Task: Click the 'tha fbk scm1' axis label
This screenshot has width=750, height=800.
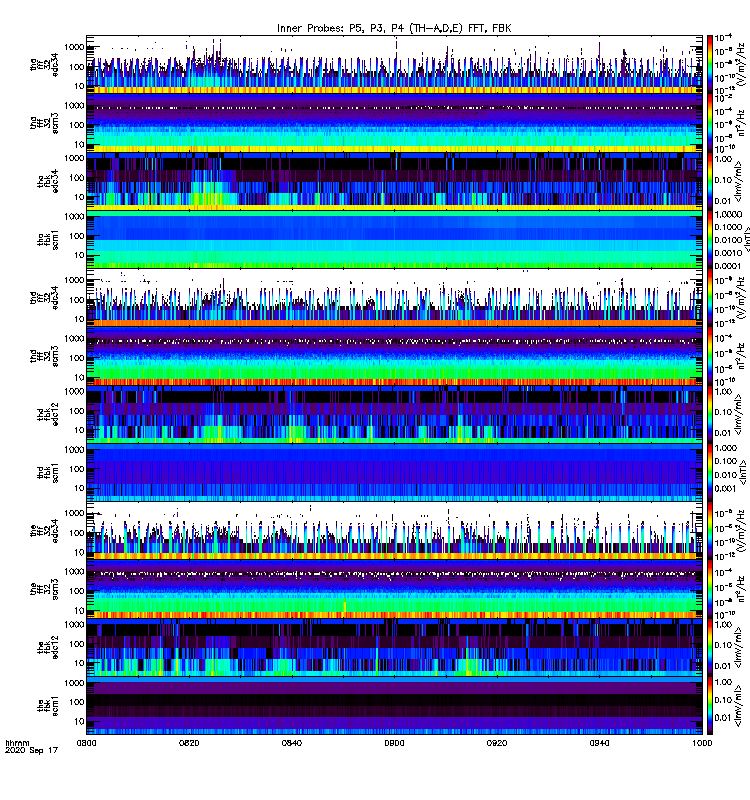Action: [x=48, y=240]
